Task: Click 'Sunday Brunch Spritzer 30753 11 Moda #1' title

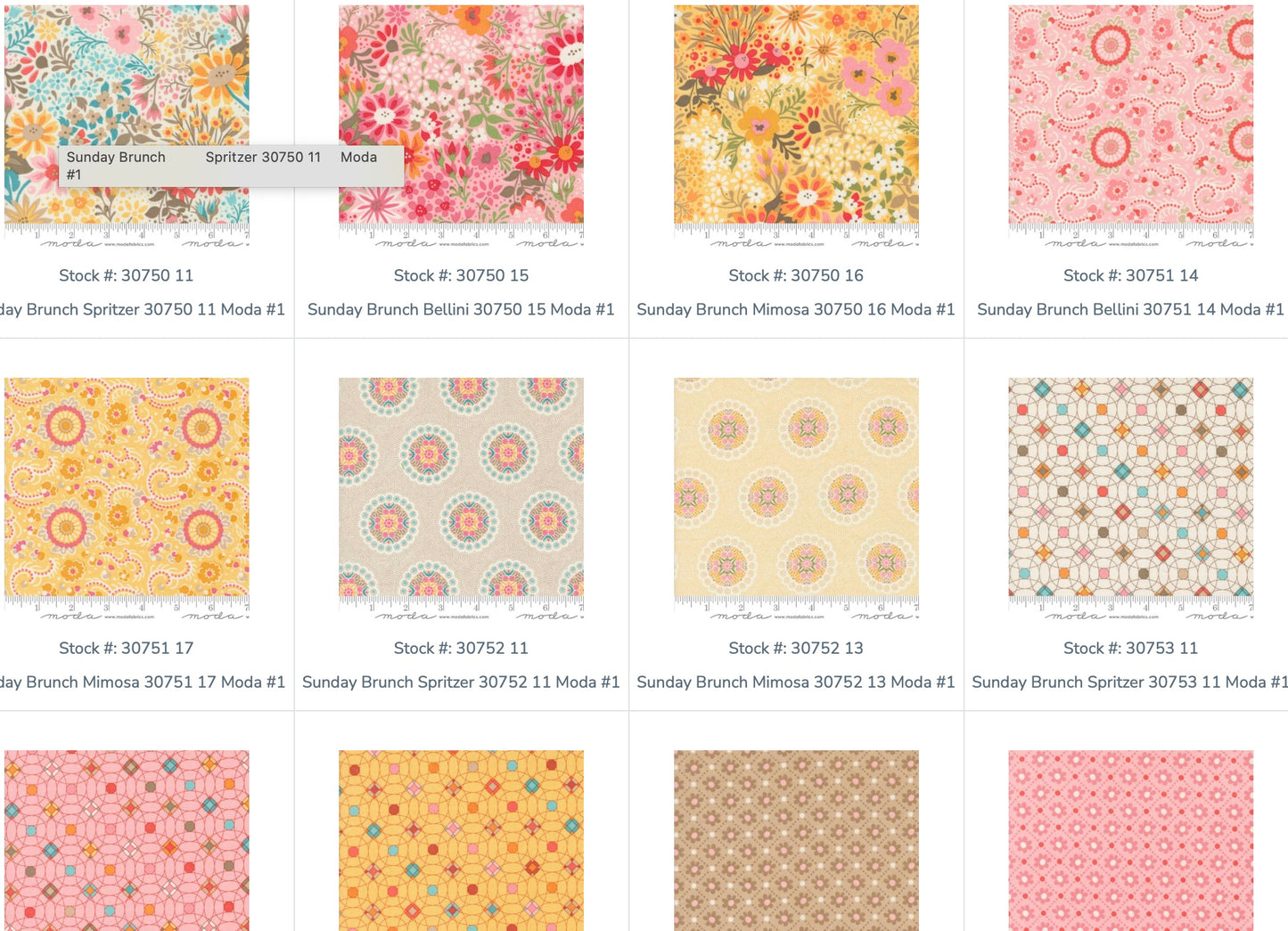Action: coord(1129,682)
